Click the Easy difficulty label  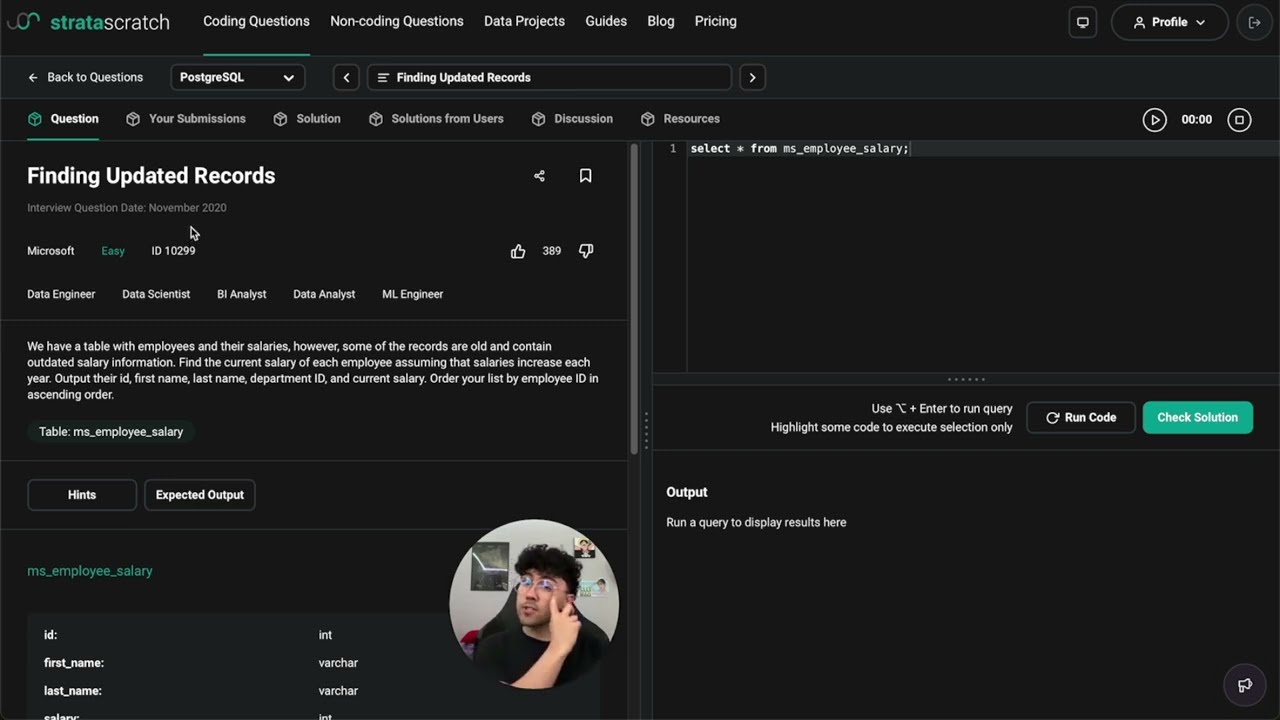(113, 251)
